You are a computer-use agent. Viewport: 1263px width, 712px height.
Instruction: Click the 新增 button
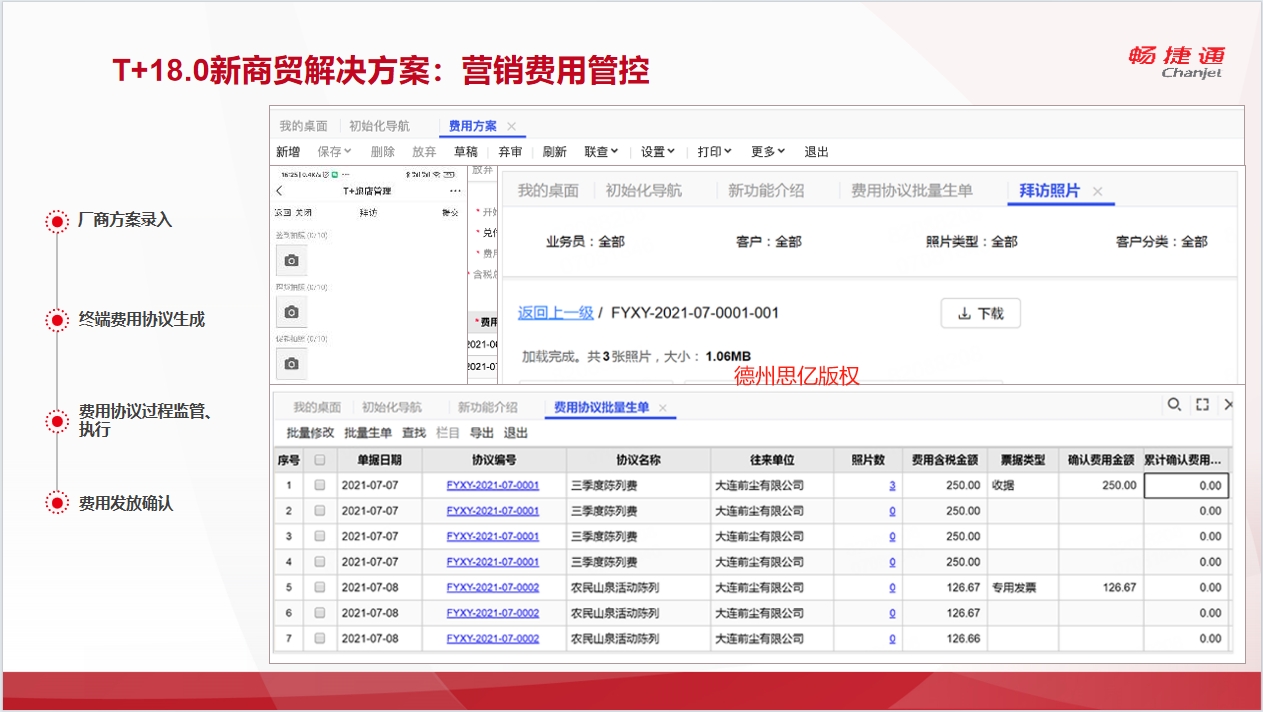[288, 152]
